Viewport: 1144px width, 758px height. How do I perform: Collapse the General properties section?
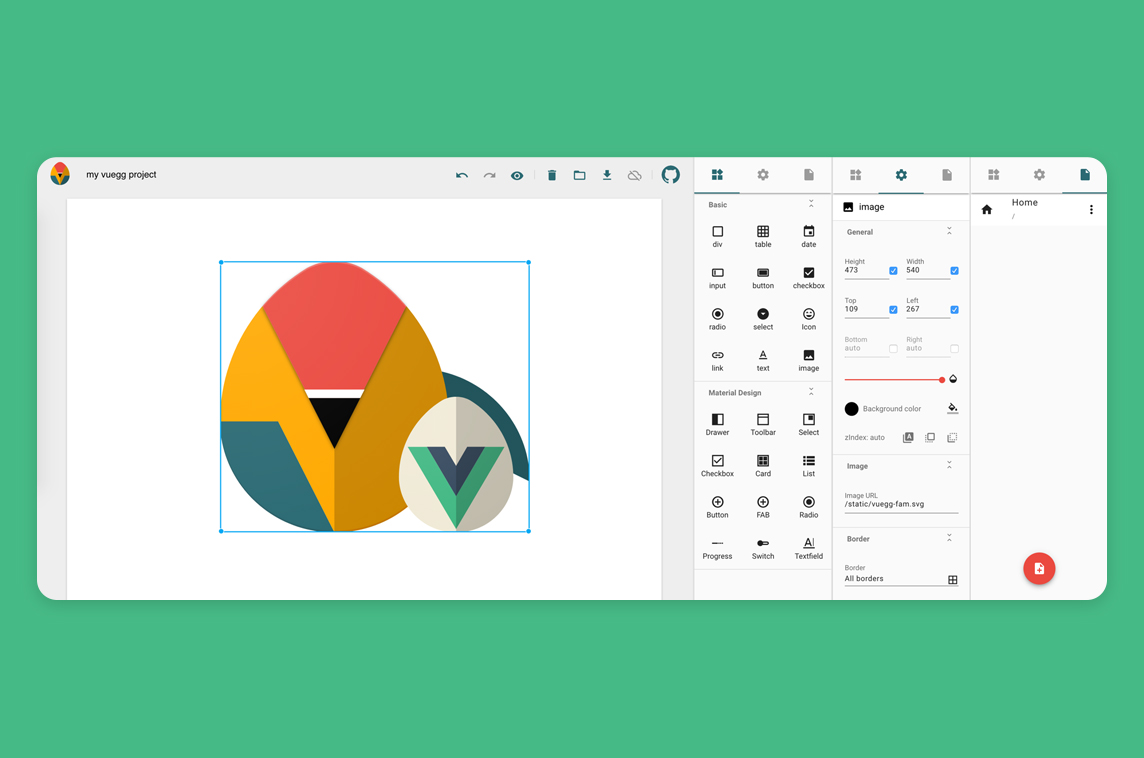pyautogui.click(x=949, y=231)
